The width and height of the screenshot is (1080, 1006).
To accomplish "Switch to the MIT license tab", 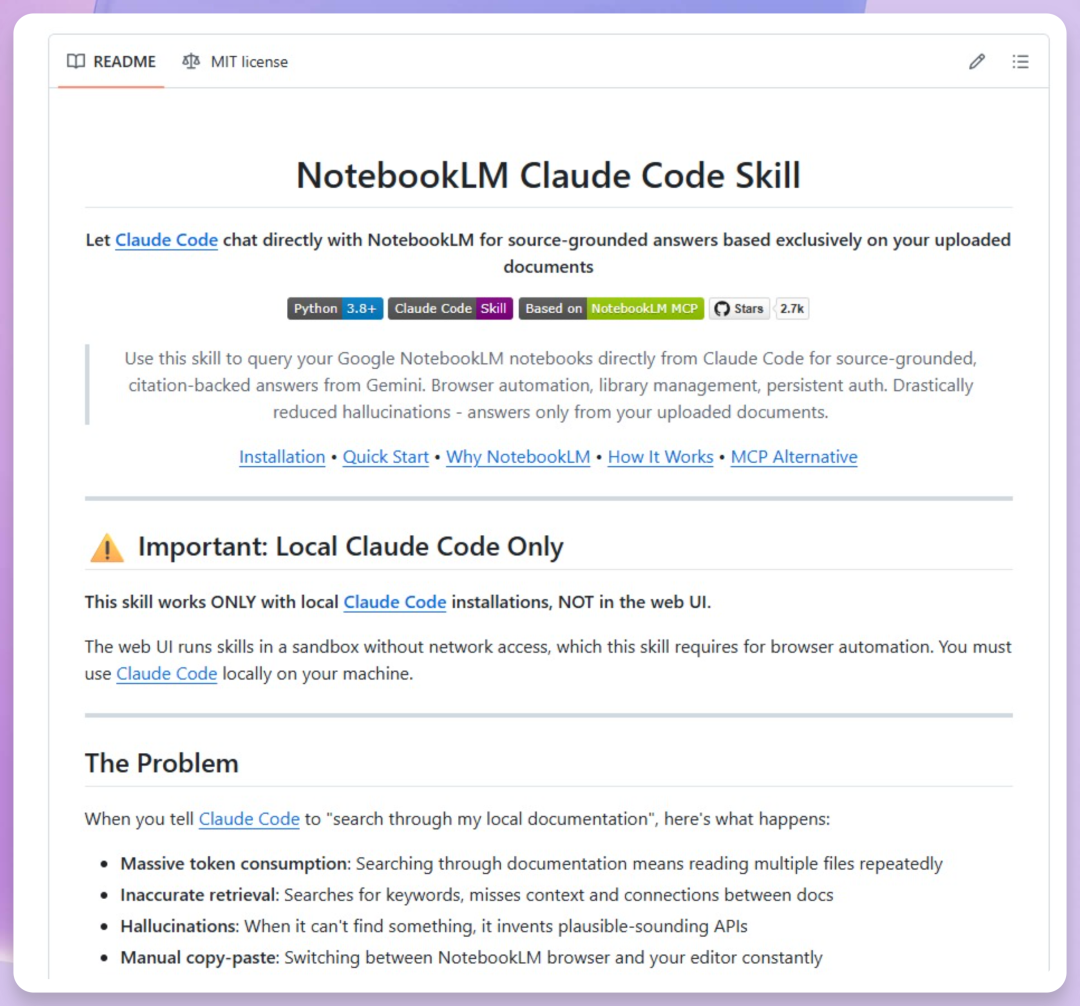I will (x=235, y=62).
